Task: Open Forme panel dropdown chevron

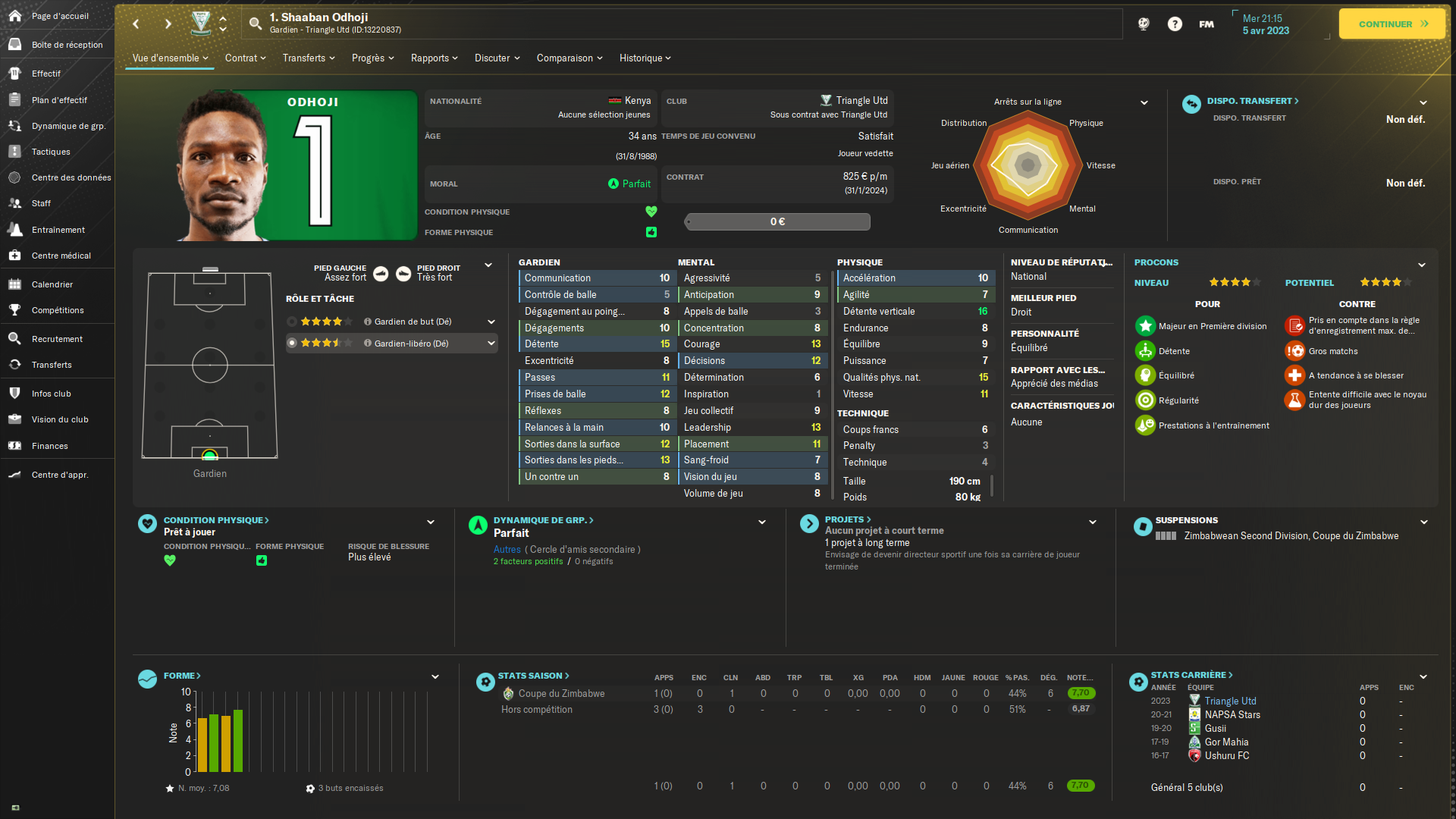Action: click(435, 676)
